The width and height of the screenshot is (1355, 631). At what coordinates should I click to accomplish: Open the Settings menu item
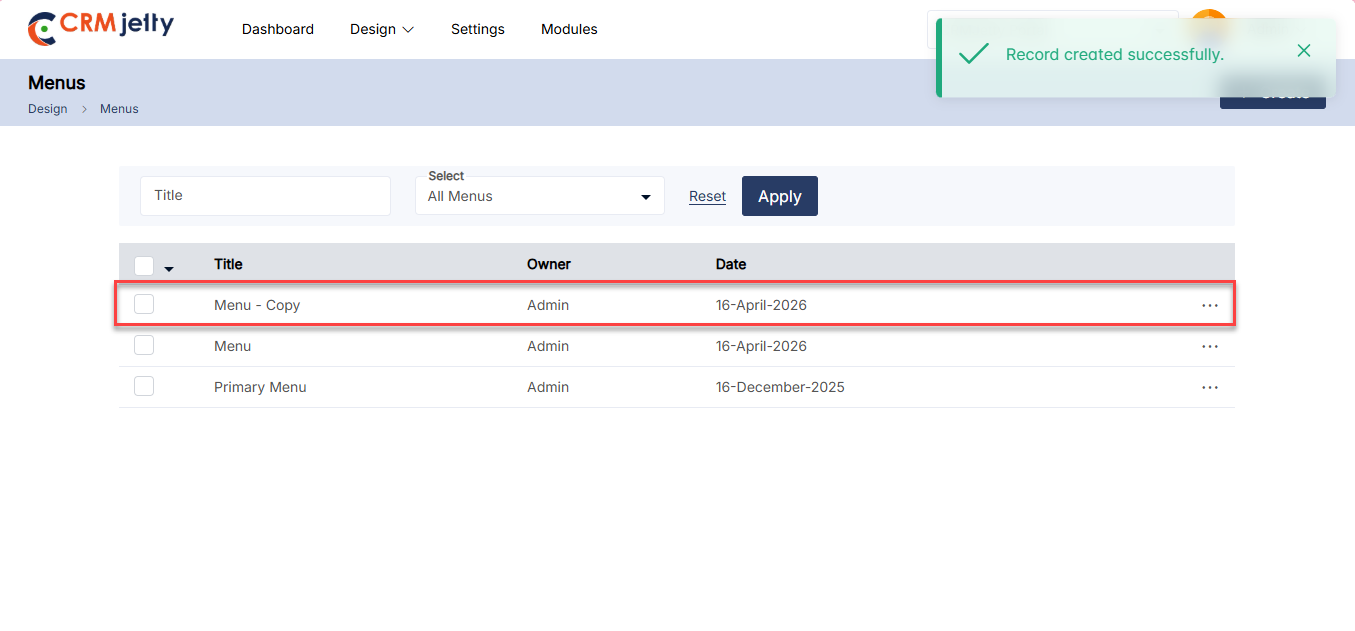tap(477, 29)
